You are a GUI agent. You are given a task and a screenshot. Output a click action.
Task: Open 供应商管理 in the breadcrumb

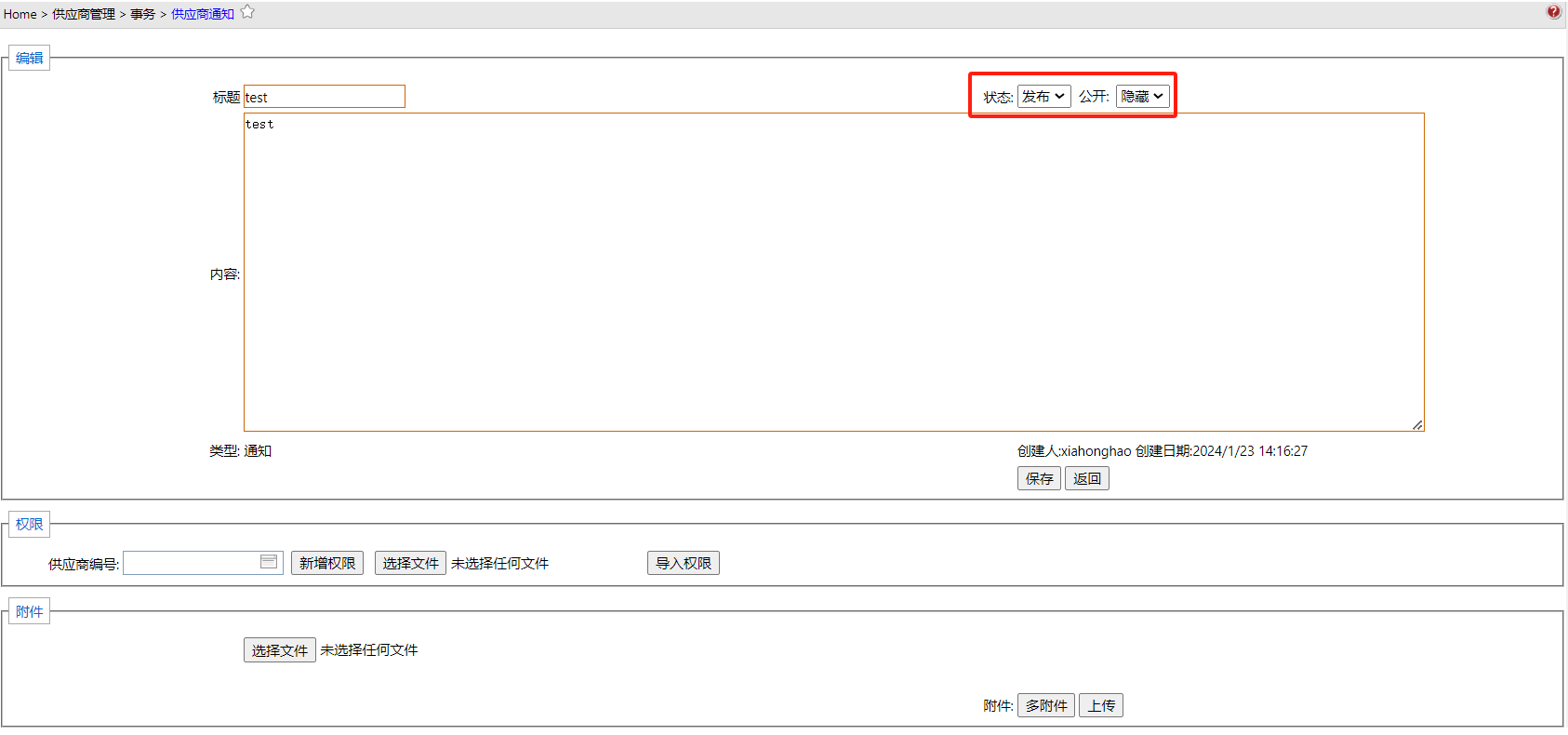(x=84, y=14)
